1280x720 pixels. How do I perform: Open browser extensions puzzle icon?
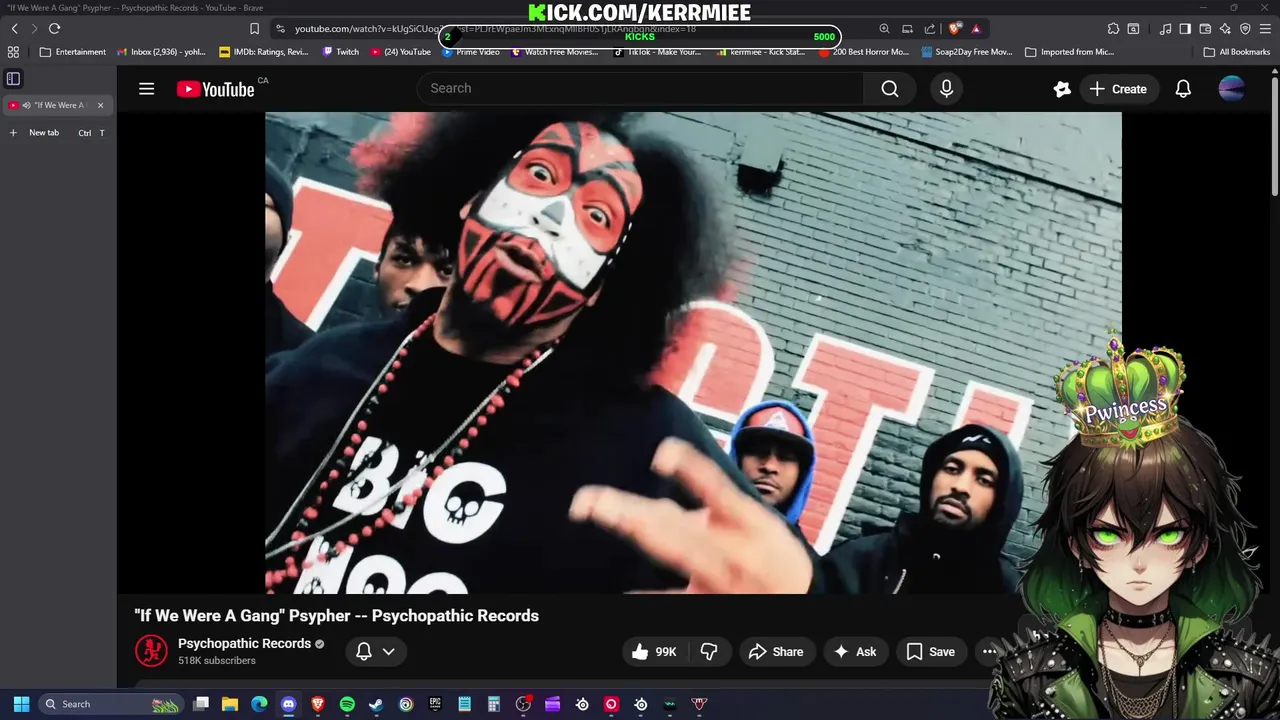point(1113,29)
